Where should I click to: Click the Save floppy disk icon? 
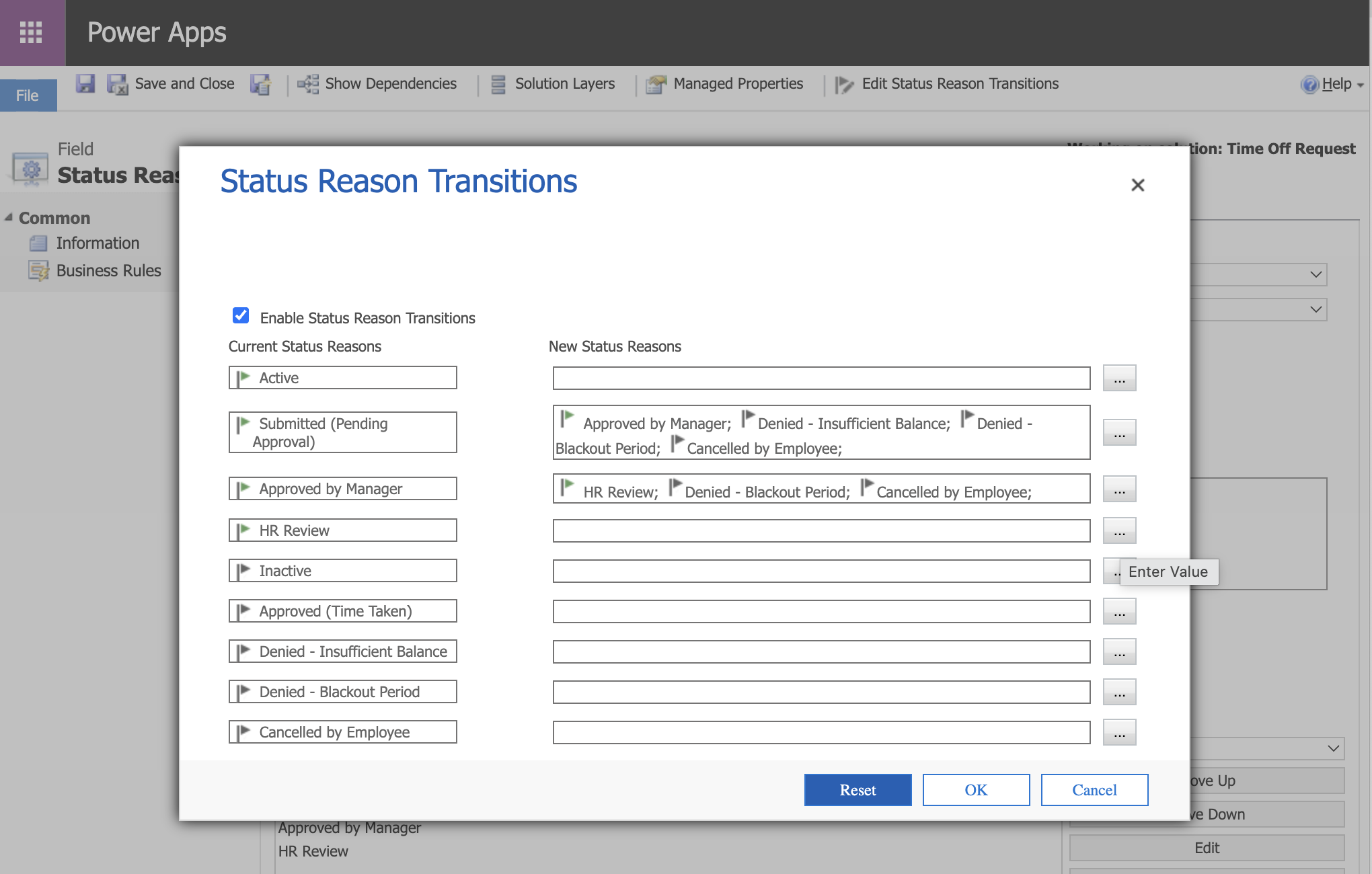pyautogui.click(x=85, y=83)
